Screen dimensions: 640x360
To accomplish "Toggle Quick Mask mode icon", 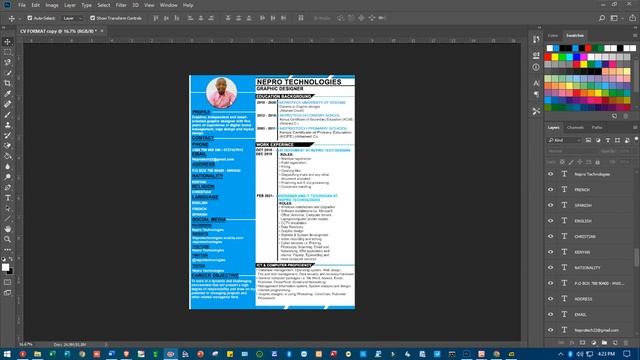I will pyautogui.click(x=7, y=282).
